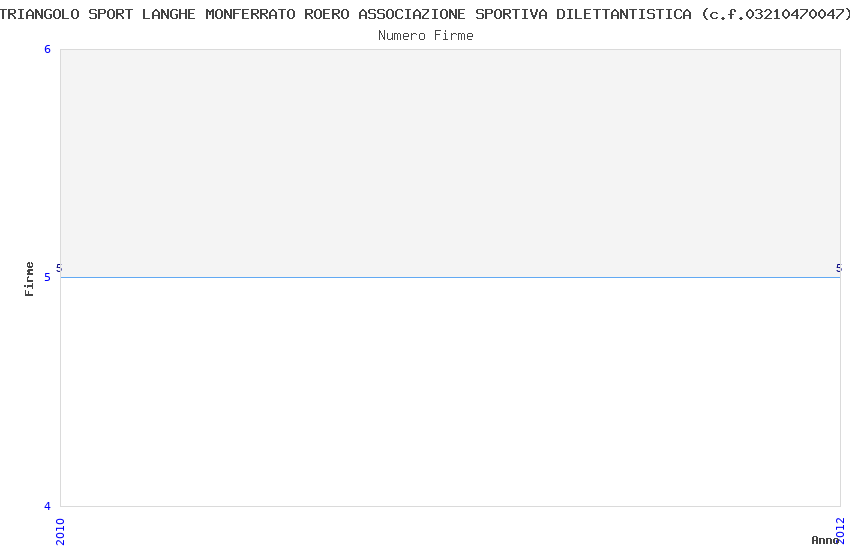Select the 'Anno' x-axis title
Screen dimensions: 850x550
pyautogui.click(x=825, y=540)
